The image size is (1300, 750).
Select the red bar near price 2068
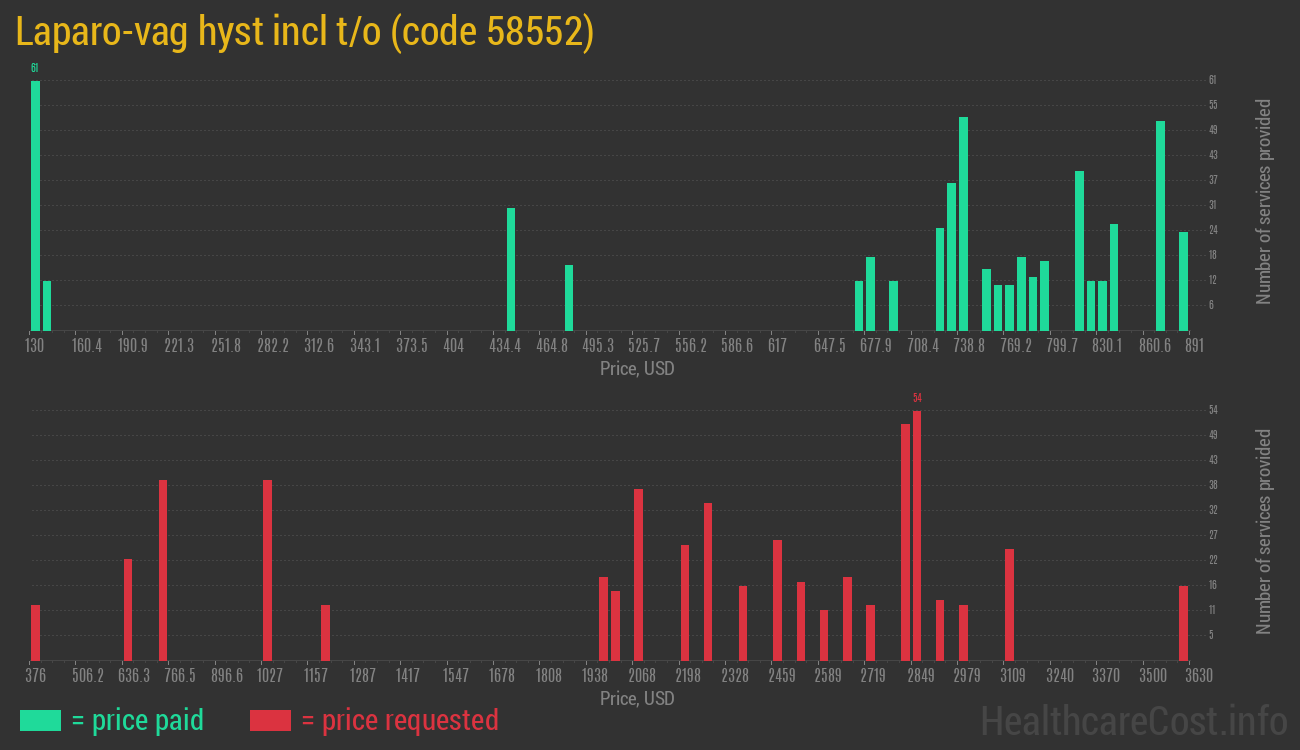(x=638, y=574)
